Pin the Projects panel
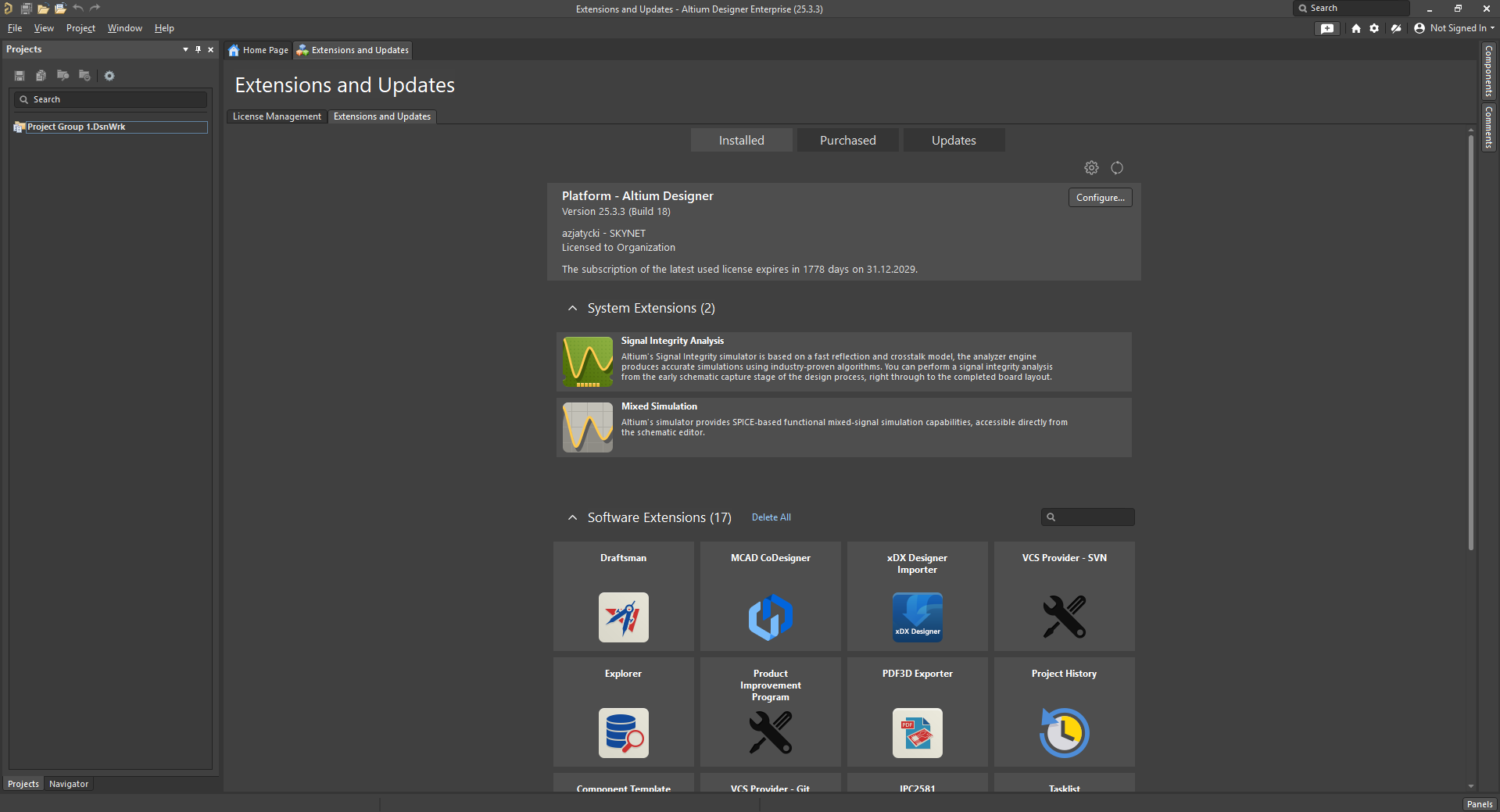 pos(198,49)
